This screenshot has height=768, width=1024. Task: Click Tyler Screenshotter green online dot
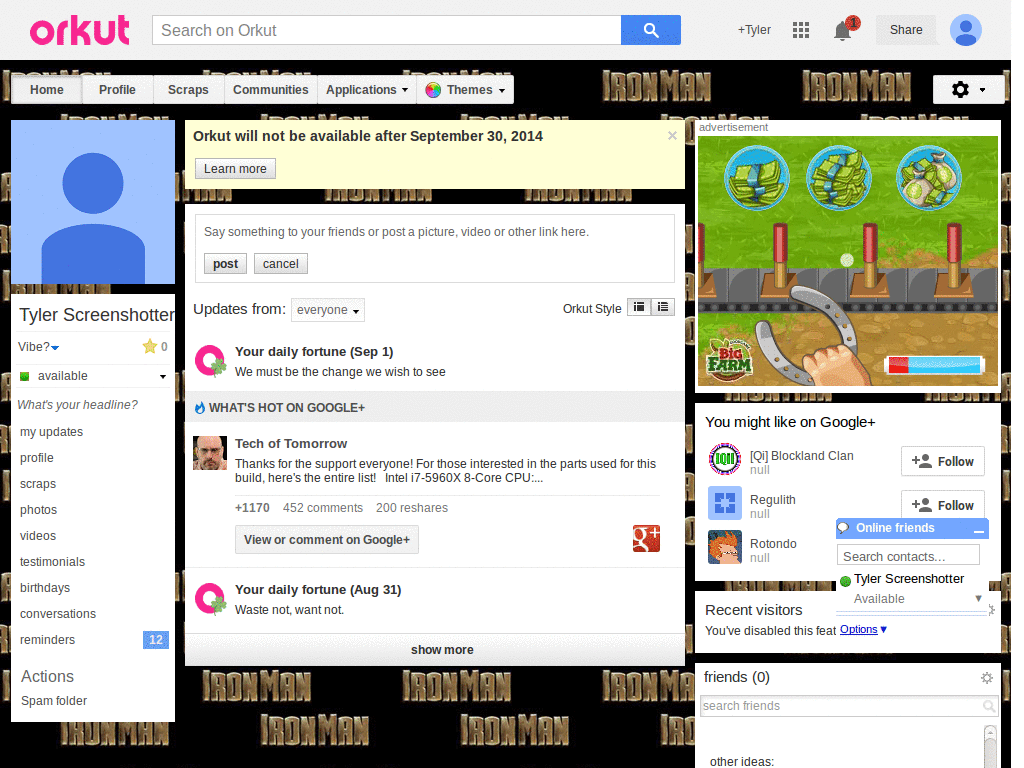point(845,581)
